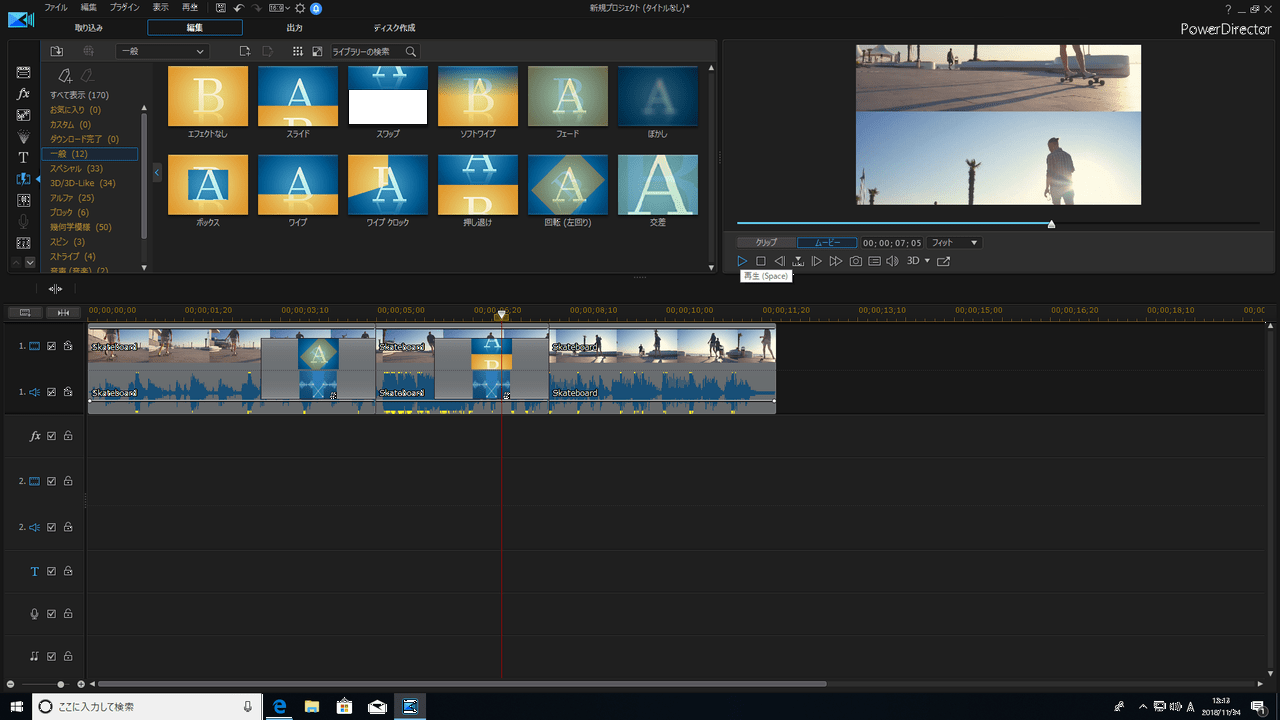Switch to the 出力 tab
This screenshot has height=720, width=1280.
pos(294,28)
